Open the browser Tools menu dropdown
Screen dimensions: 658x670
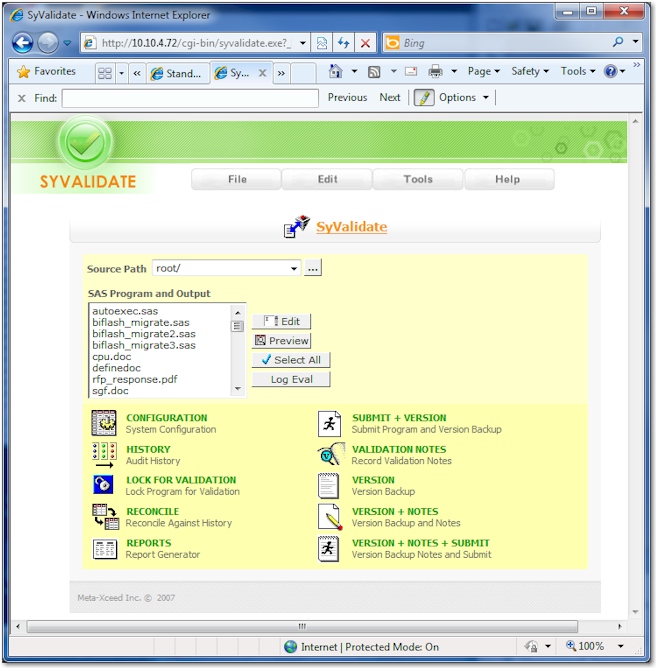(x=578, y=71)
